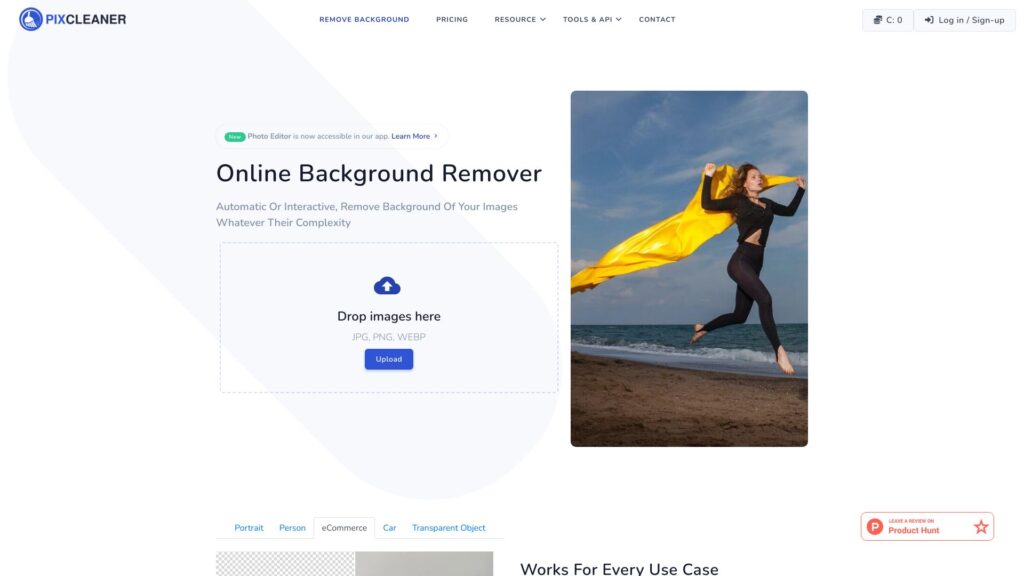Click the login arrow icon
This screenshot has height=576, width=1024.
click(929, 20)
